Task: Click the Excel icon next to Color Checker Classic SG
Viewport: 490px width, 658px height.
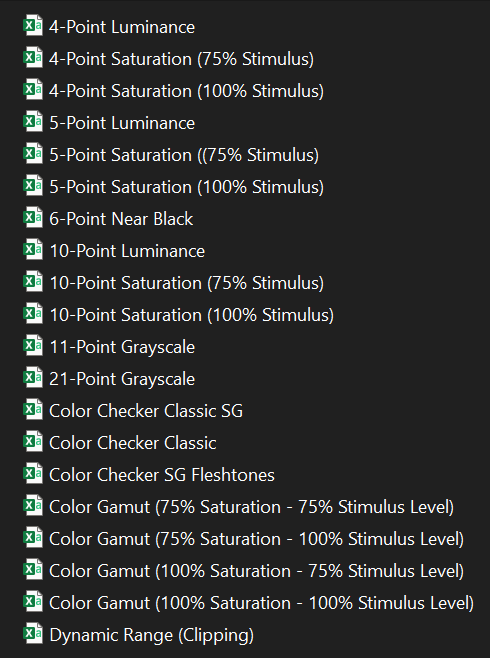Action: [33, 410]
